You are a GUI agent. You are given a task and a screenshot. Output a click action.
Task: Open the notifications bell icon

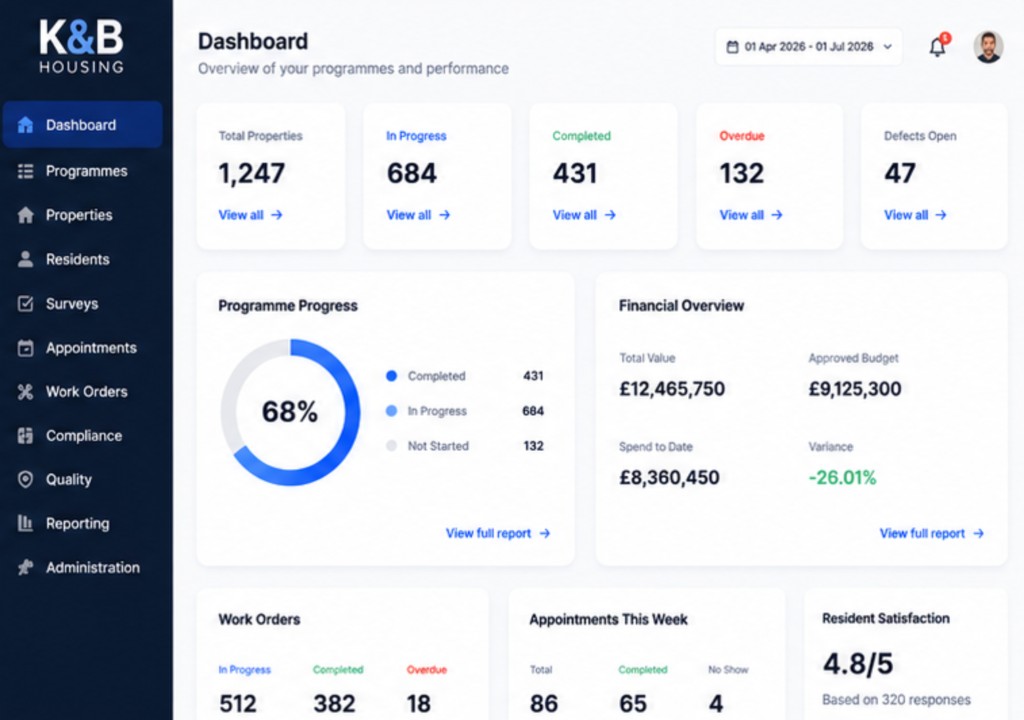938,46
